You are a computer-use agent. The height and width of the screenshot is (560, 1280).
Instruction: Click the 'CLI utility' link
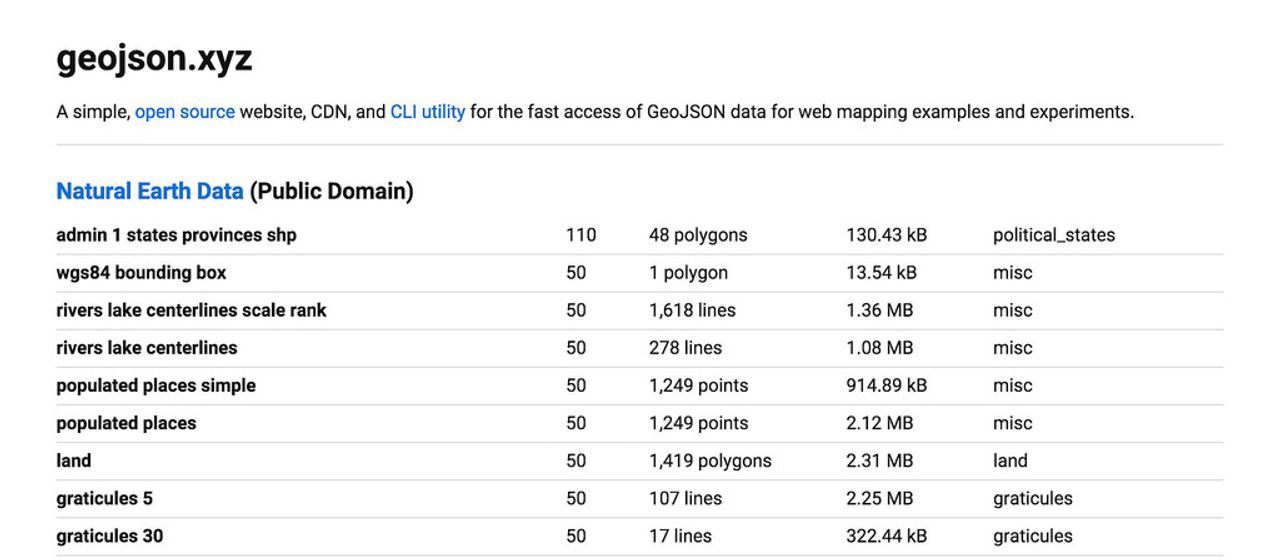click(x=427, y=112)
